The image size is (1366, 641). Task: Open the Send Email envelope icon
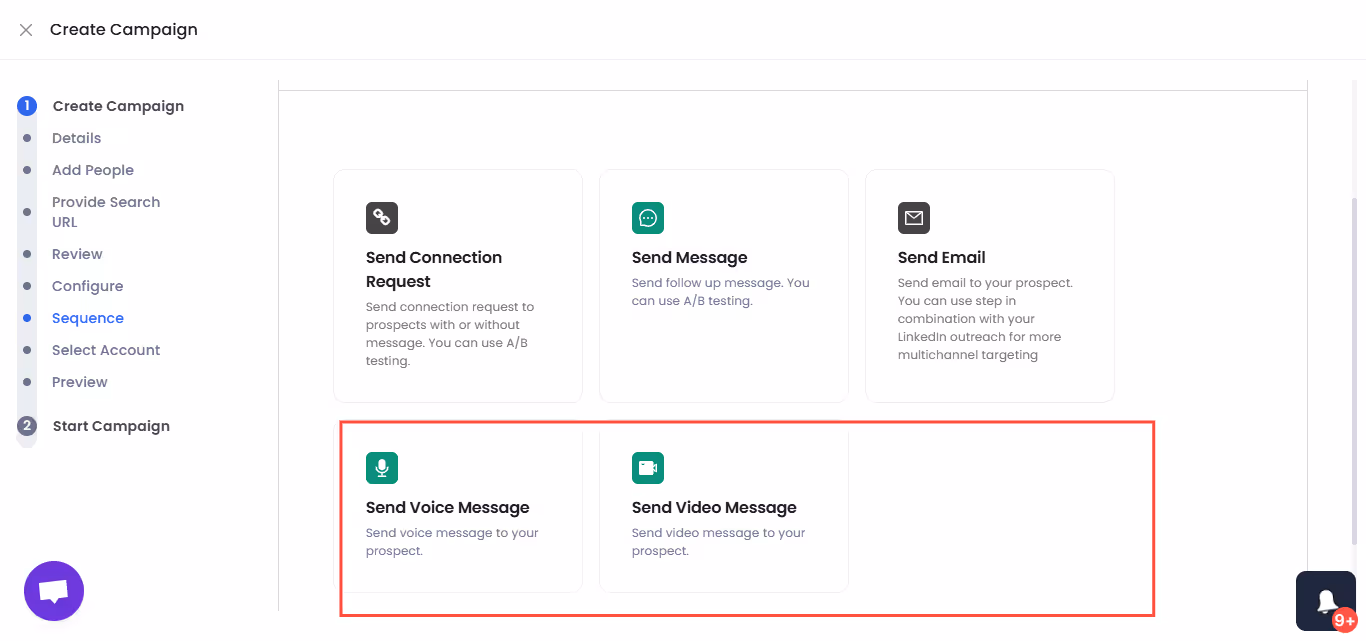coord(913,218)
